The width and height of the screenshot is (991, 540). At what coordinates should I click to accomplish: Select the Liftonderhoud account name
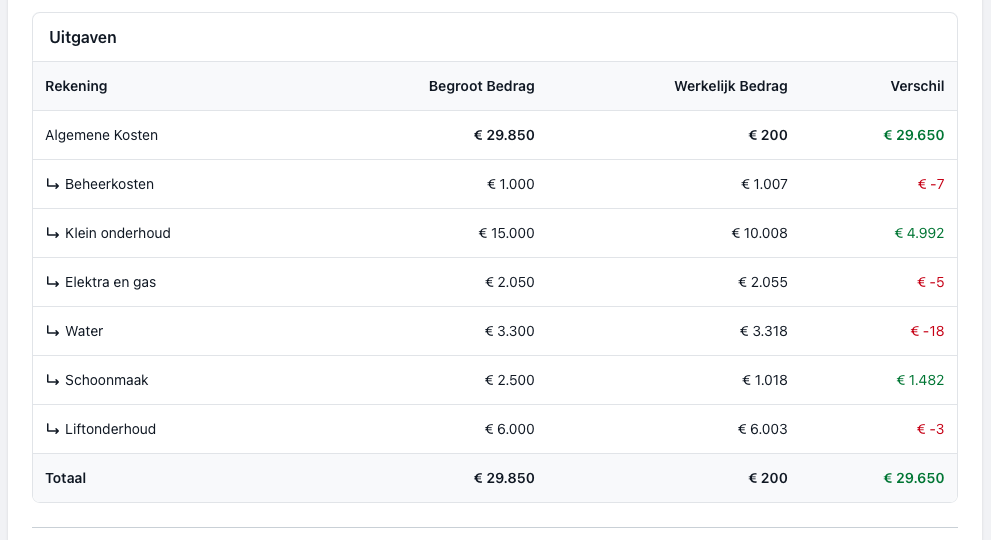[x=110, y=429]
